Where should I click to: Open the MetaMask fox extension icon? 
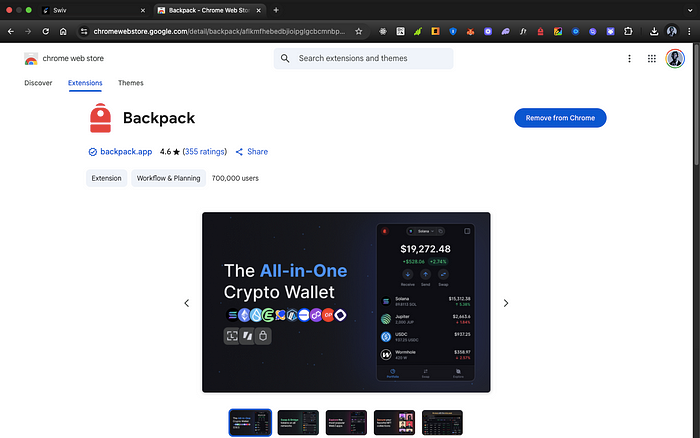coord(470,31)
